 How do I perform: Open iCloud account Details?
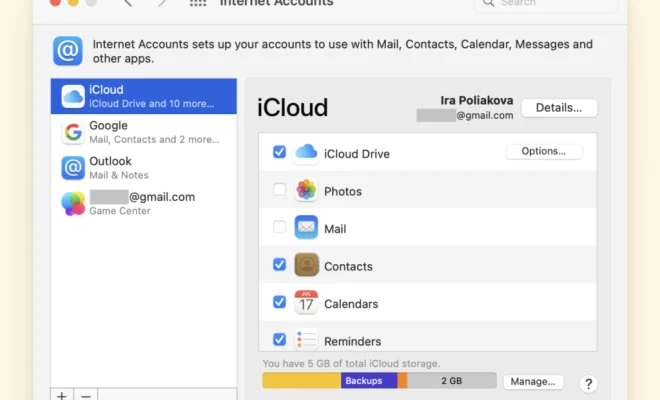click(x=559, y=108)
